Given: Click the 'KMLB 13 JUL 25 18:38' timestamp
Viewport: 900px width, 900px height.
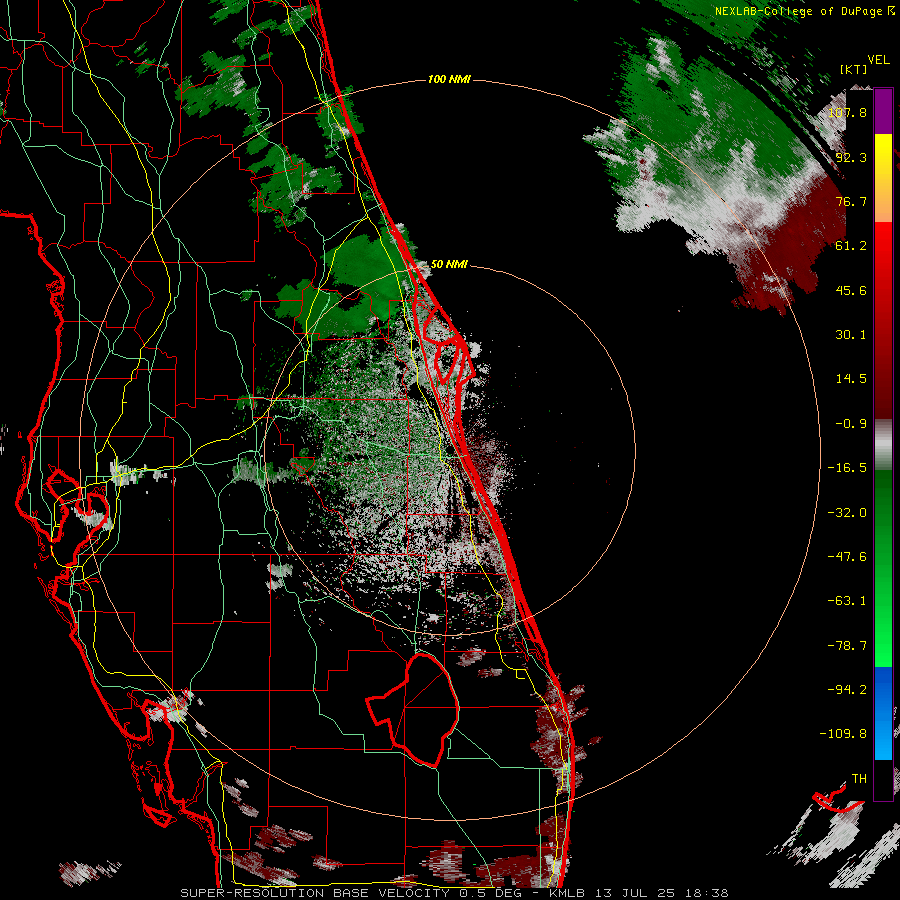Looking at the screenshot, I should [x=639, y=893].
